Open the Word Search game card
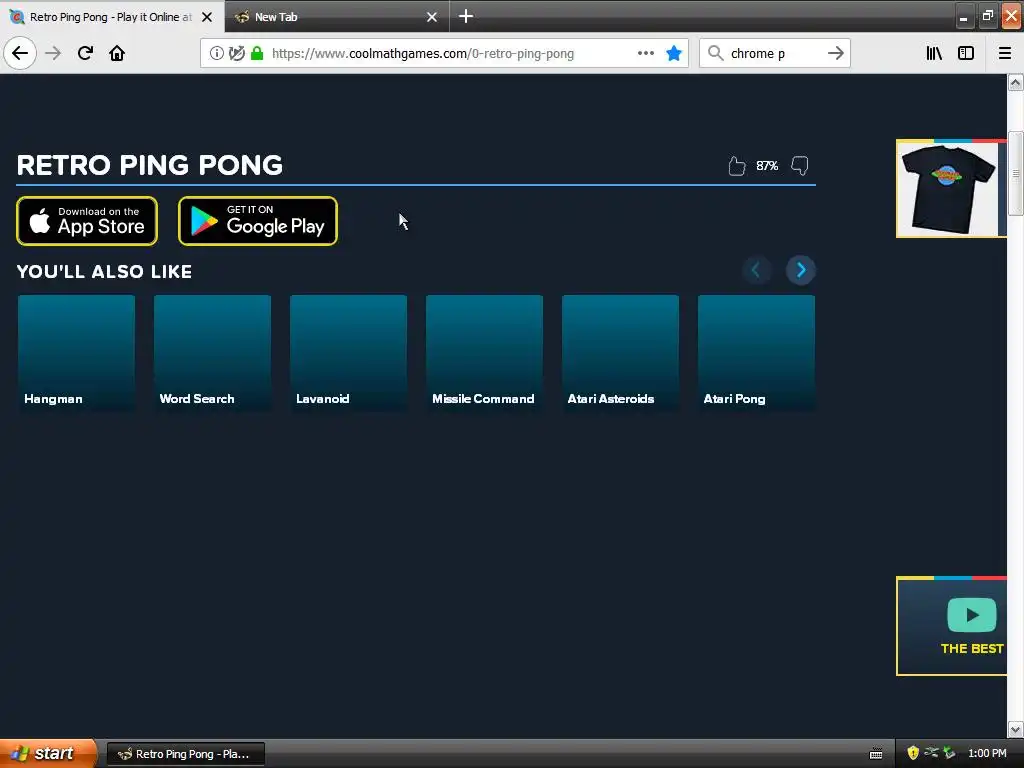 [x=212, y=353]
